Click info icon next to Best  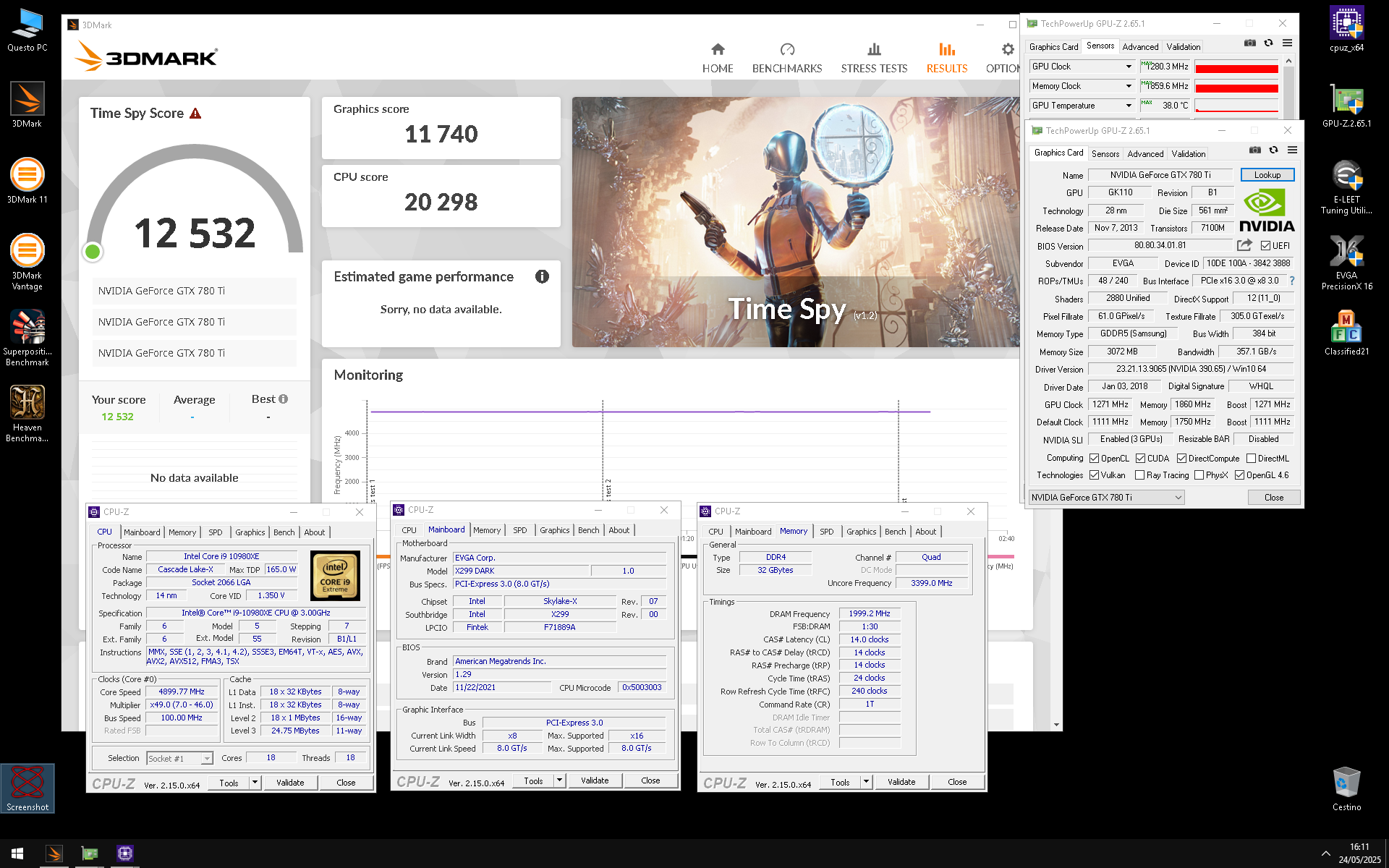point(283,399)
